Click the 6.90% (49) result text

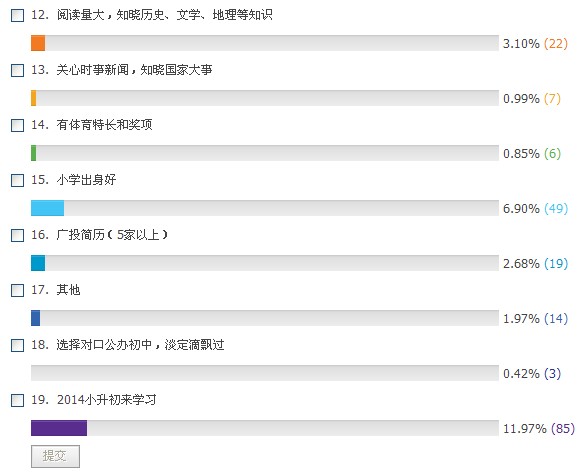pyautogui.click(x=535, y=208)
